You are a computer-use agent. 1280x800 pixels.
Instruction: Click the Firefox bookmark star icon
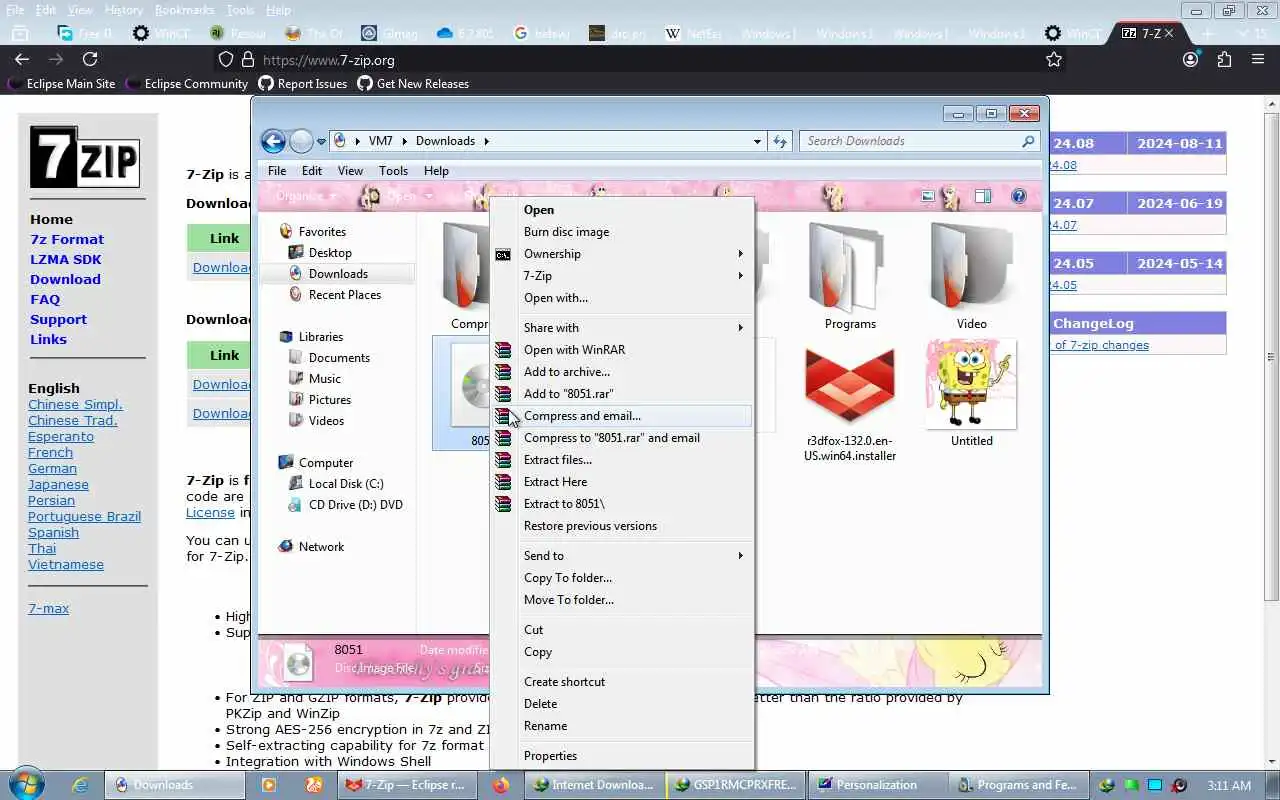click(1053, 60)
